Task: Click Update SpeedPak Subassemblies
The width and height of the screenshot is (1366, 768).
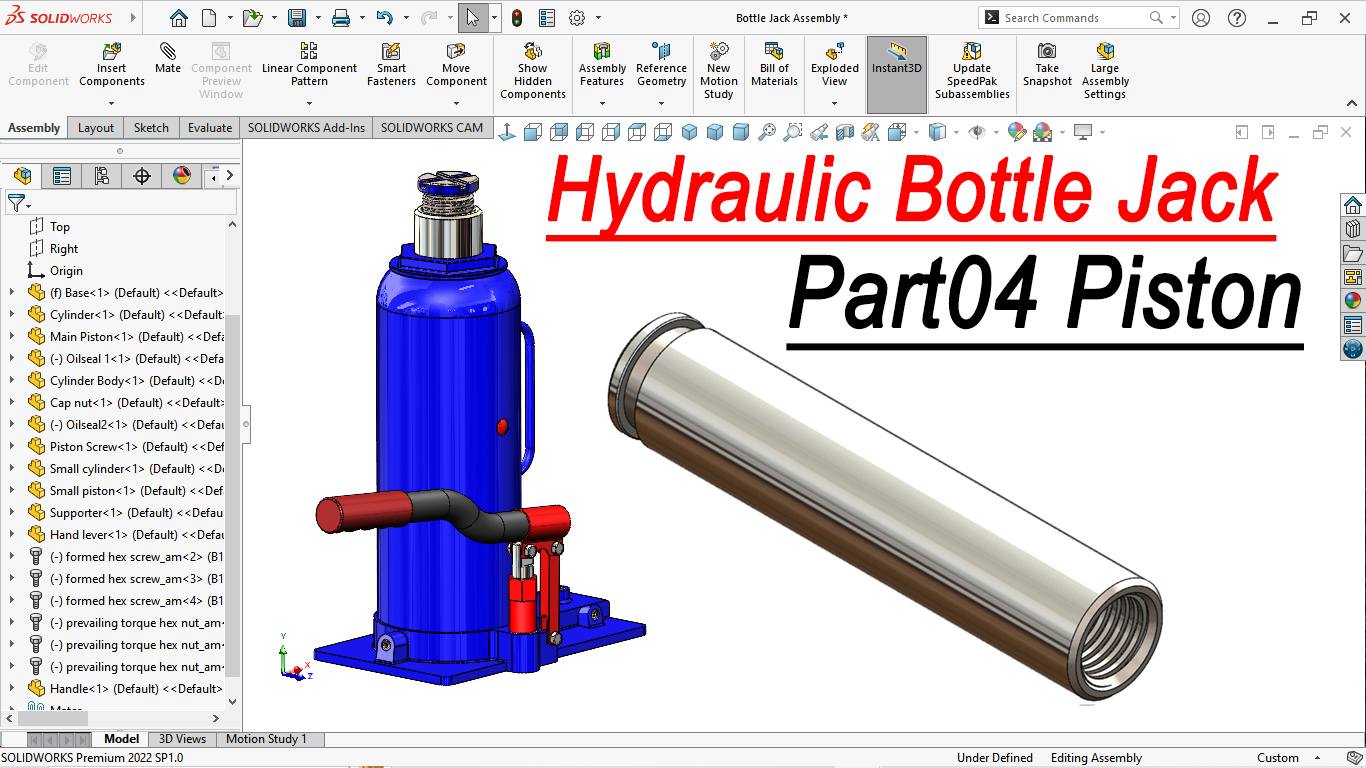Action: [972, 71]
